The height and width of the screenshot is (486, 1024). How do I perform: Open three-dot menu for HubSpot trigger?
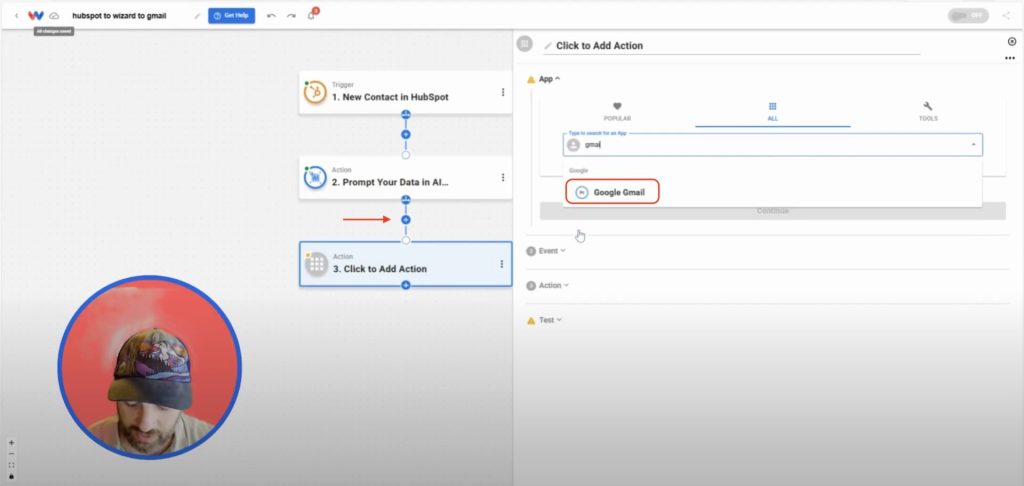point(502,92)
